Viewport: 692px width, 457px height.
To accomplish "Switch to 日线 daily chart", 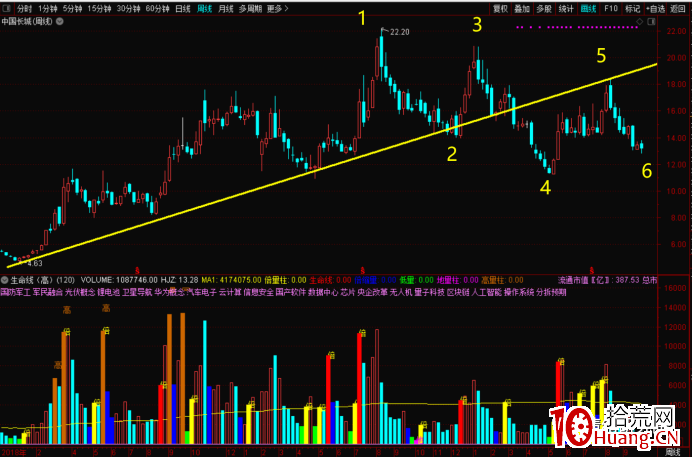I will (x=183, y=8).
